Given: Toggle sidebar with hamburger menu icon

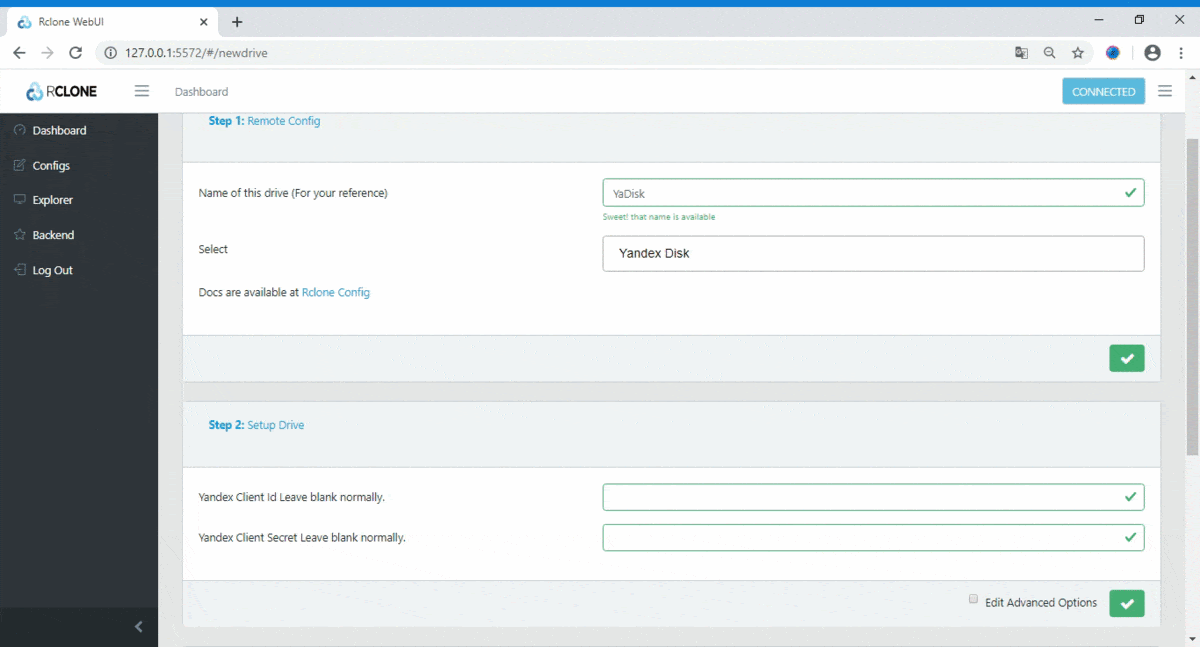Looking at the screenshot, I should click(142, 91).
